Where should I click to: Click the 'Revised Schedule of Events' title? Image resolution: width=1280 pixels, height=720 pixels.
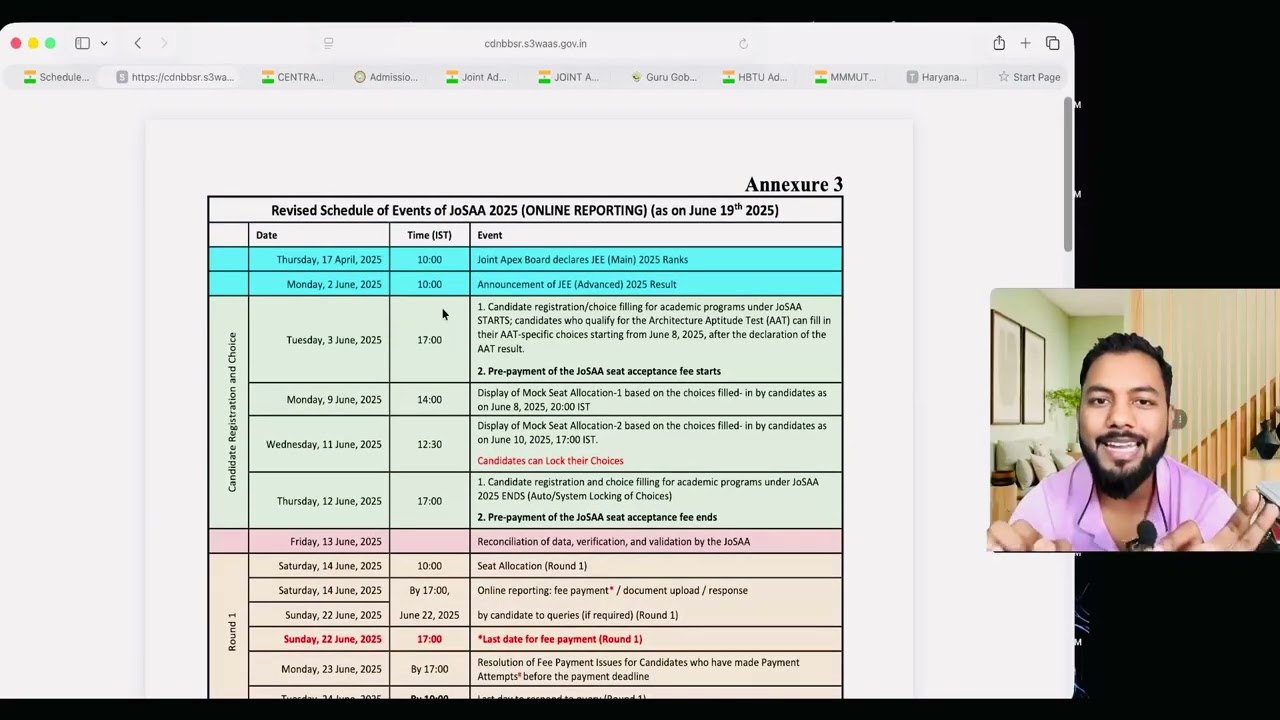coord(524,210)
